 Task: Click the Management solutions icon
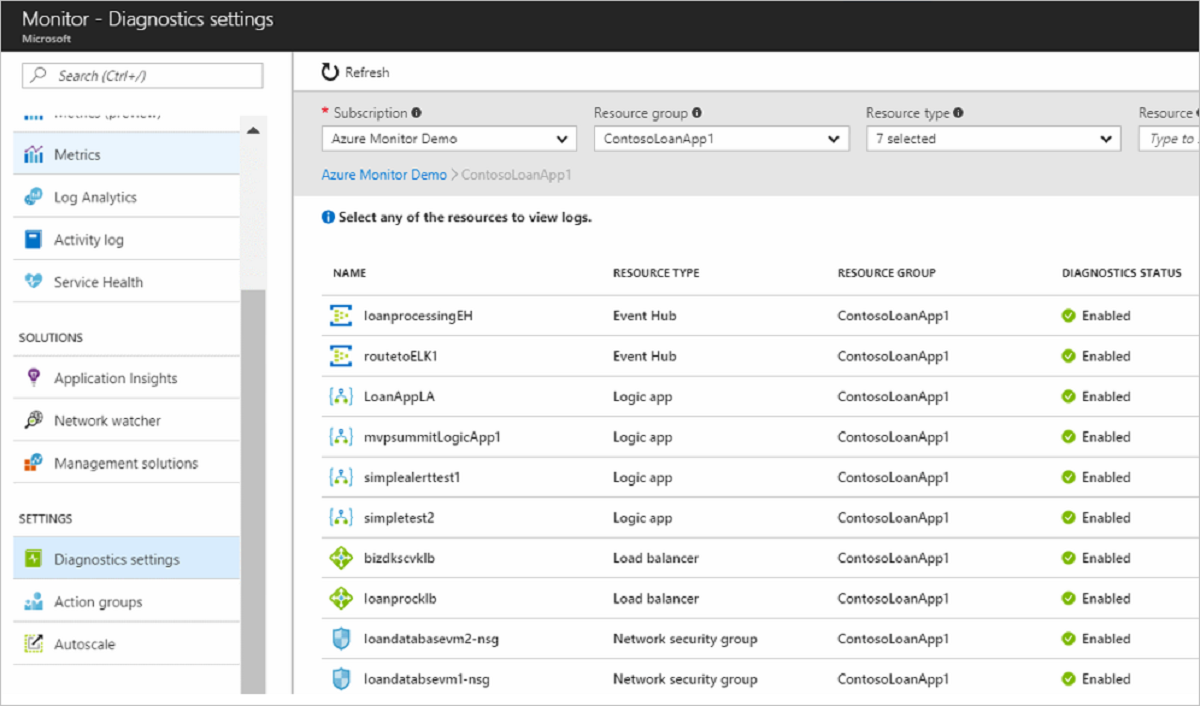pyautogui.click(x=34, y=463)
